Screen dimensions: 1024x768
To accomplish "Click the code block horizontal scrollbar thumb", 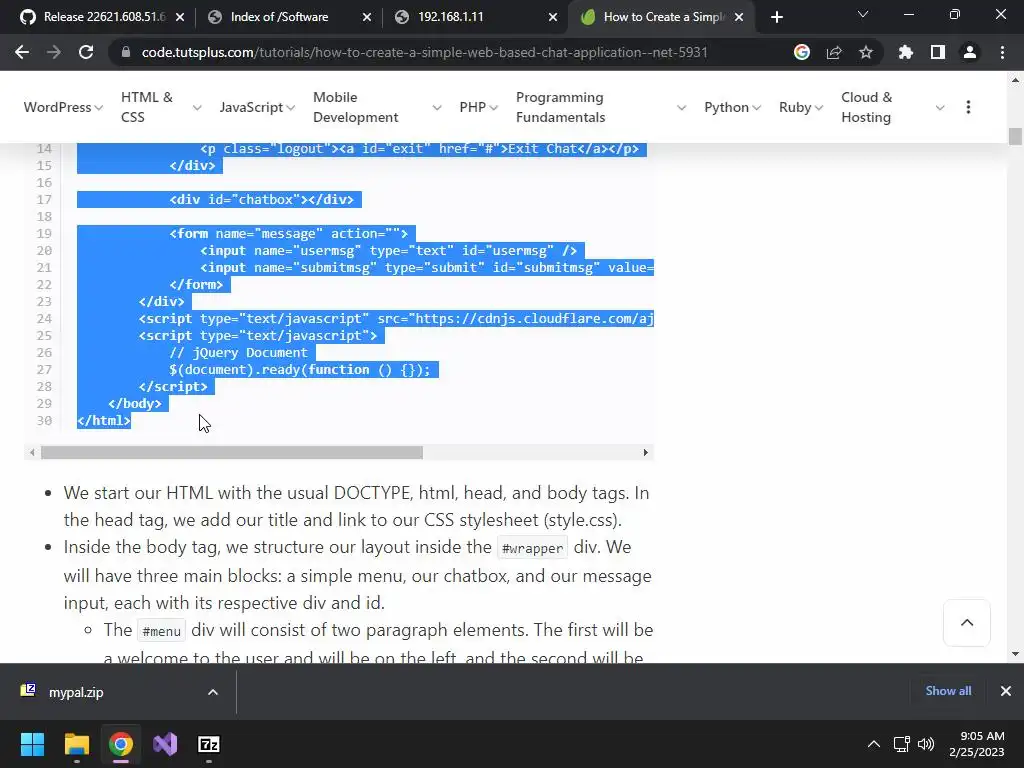I will (232, 453).
